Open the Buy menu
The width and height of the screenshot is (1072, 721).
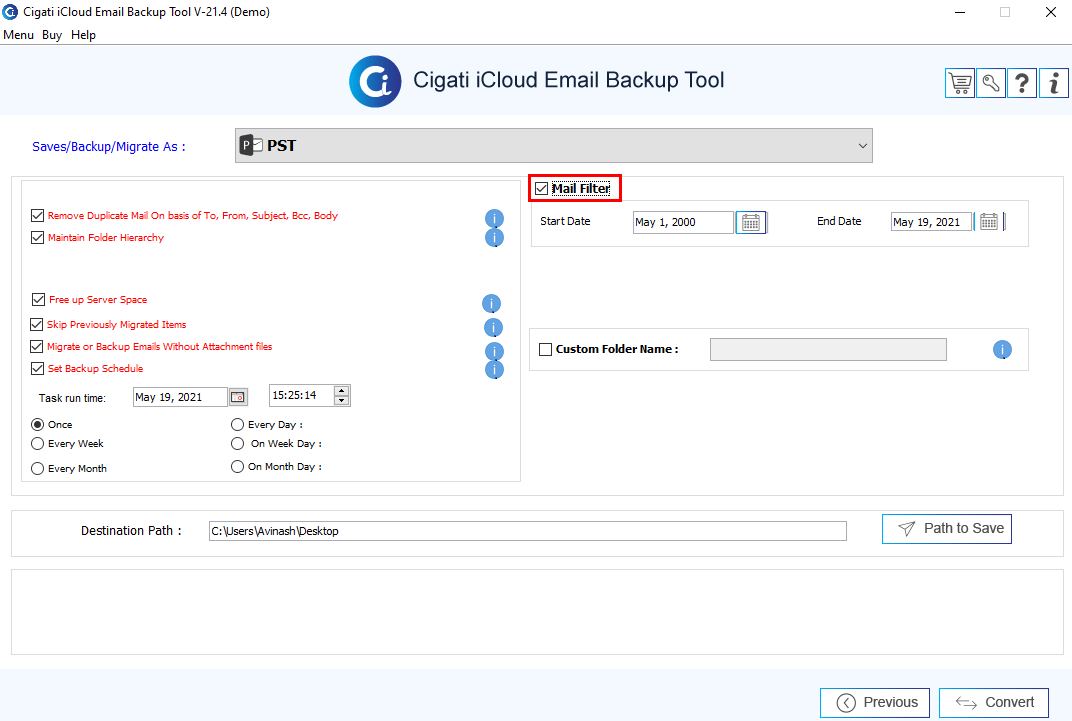point(52,35)
